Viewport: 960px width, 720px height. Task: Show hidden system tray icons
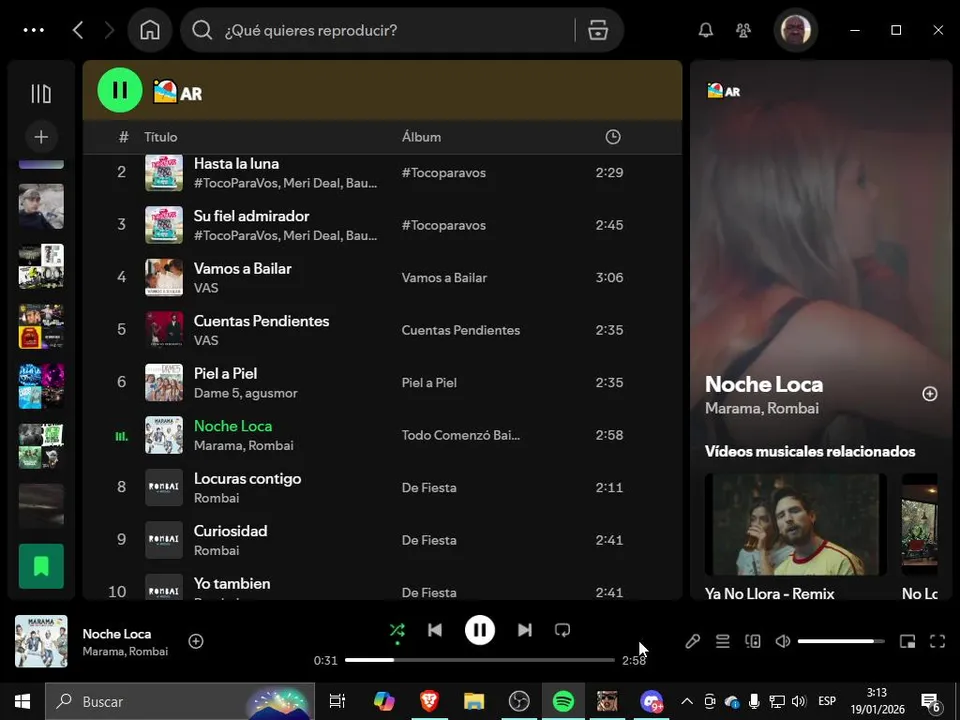click(687, 702)
